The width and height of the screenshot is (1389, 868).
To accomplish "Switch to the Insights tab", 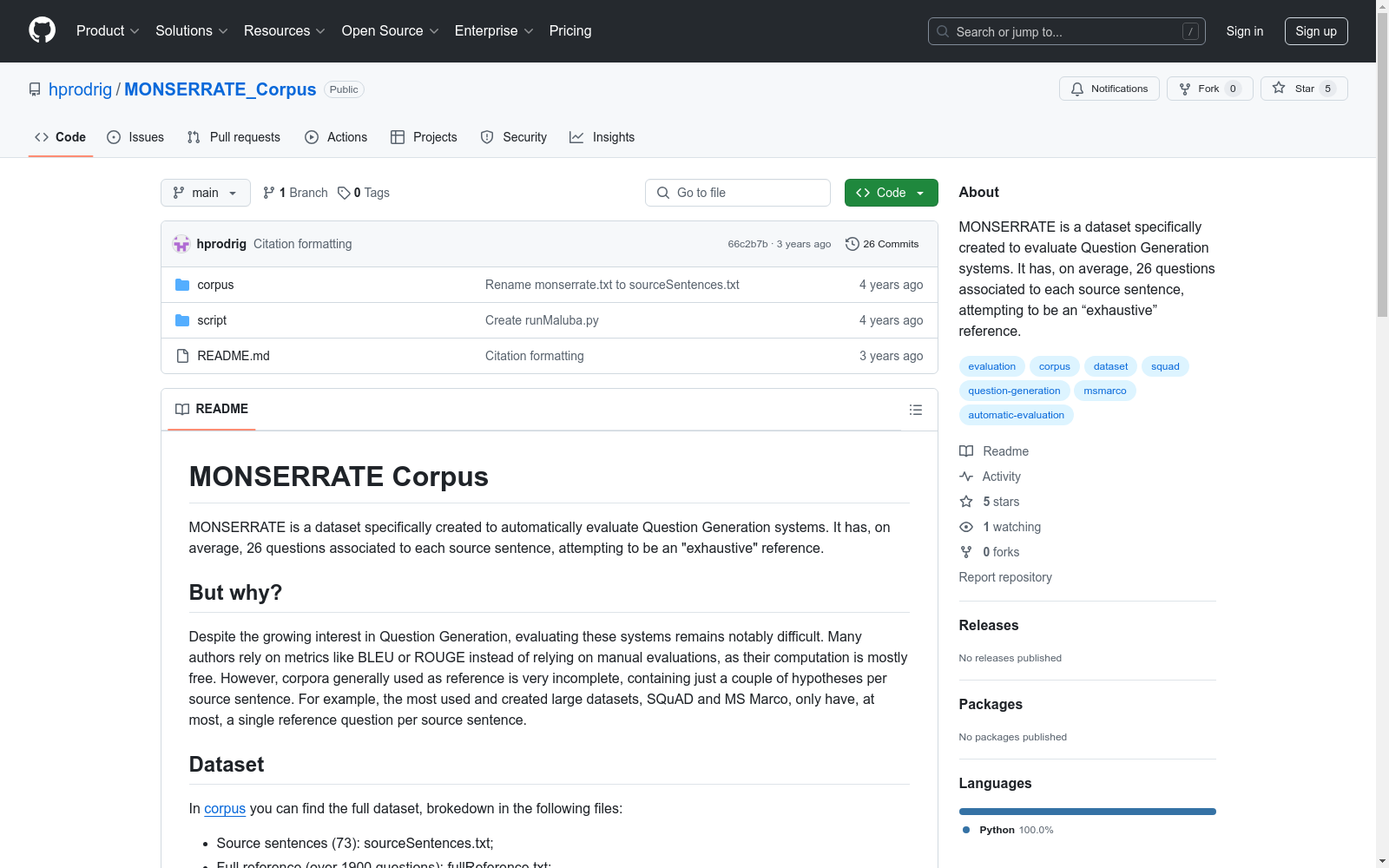I will pyautogui.click(x=602, y=137).
